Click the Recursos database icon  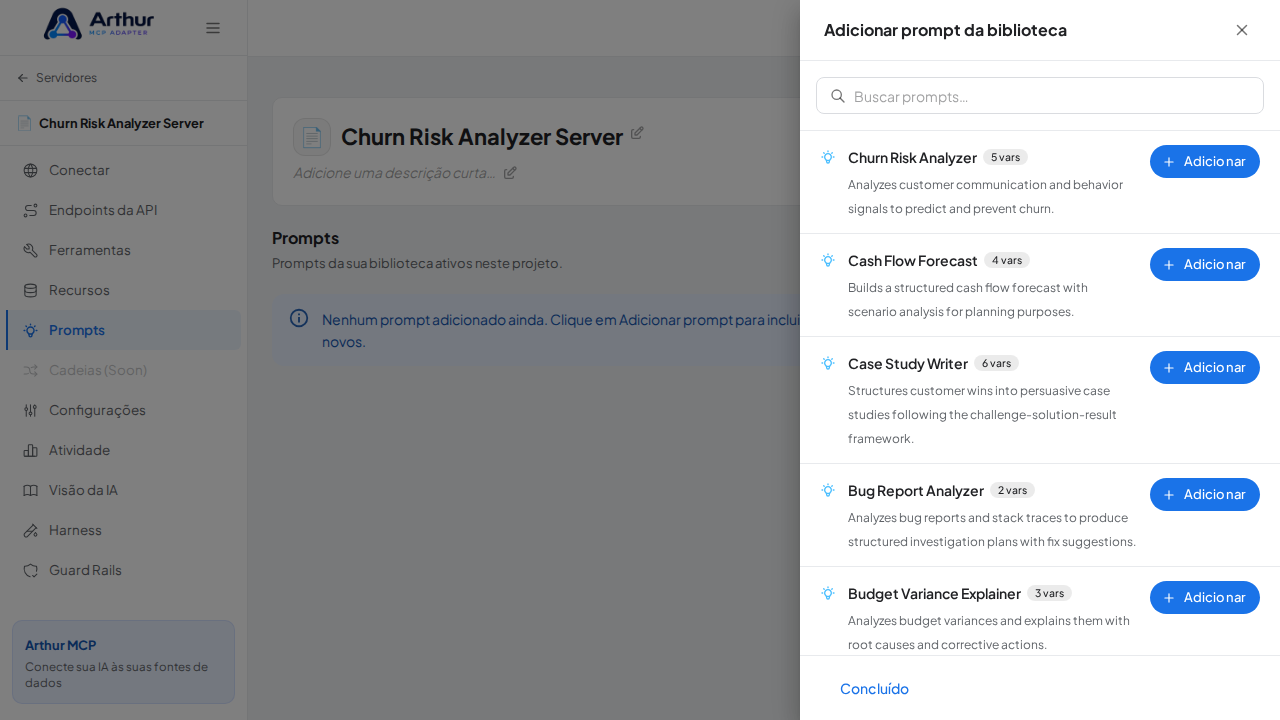(30, 290)
